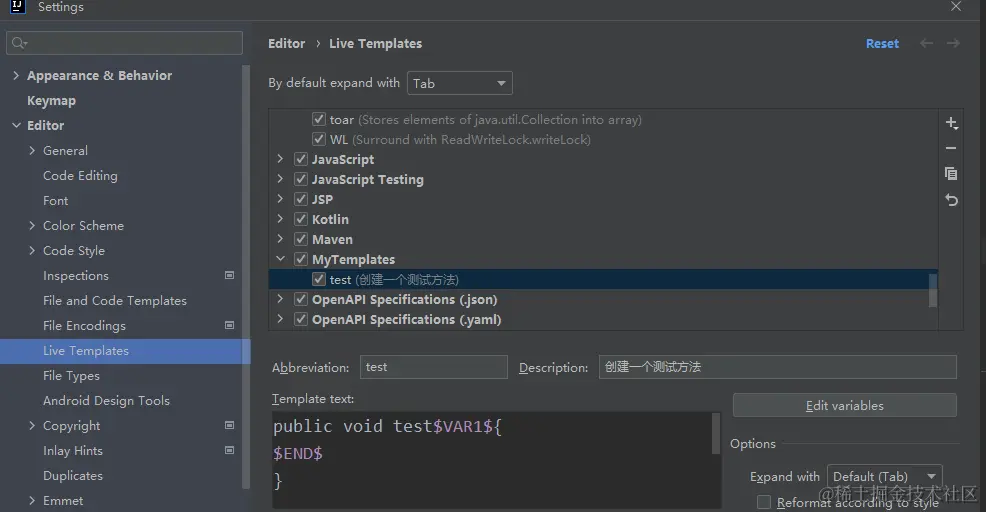Toggle the MyTemplates group checkbox

click(301, 259)
